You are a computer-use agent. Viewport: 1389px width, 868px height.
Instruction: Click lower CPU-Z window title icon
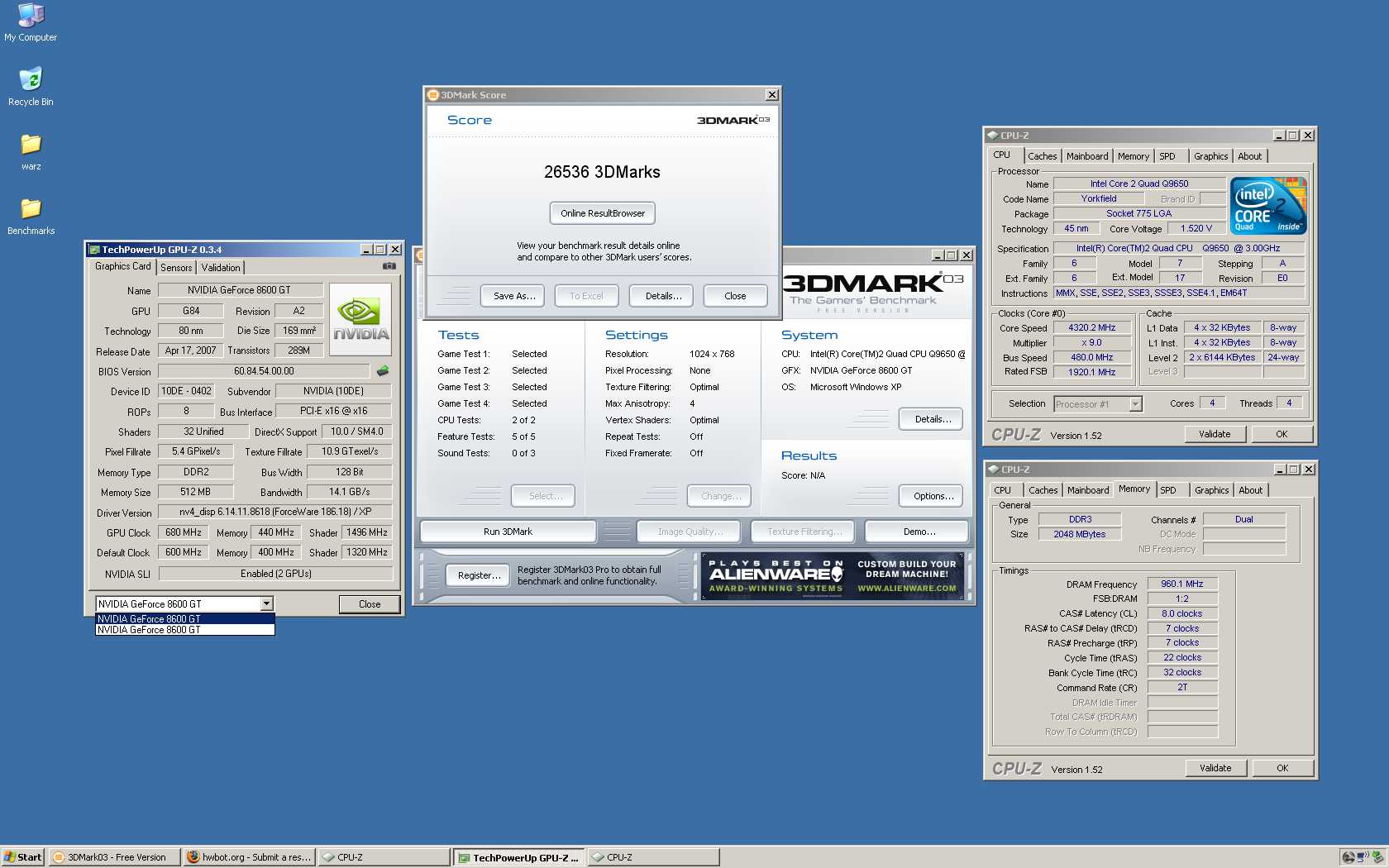(x=993, y=470)
